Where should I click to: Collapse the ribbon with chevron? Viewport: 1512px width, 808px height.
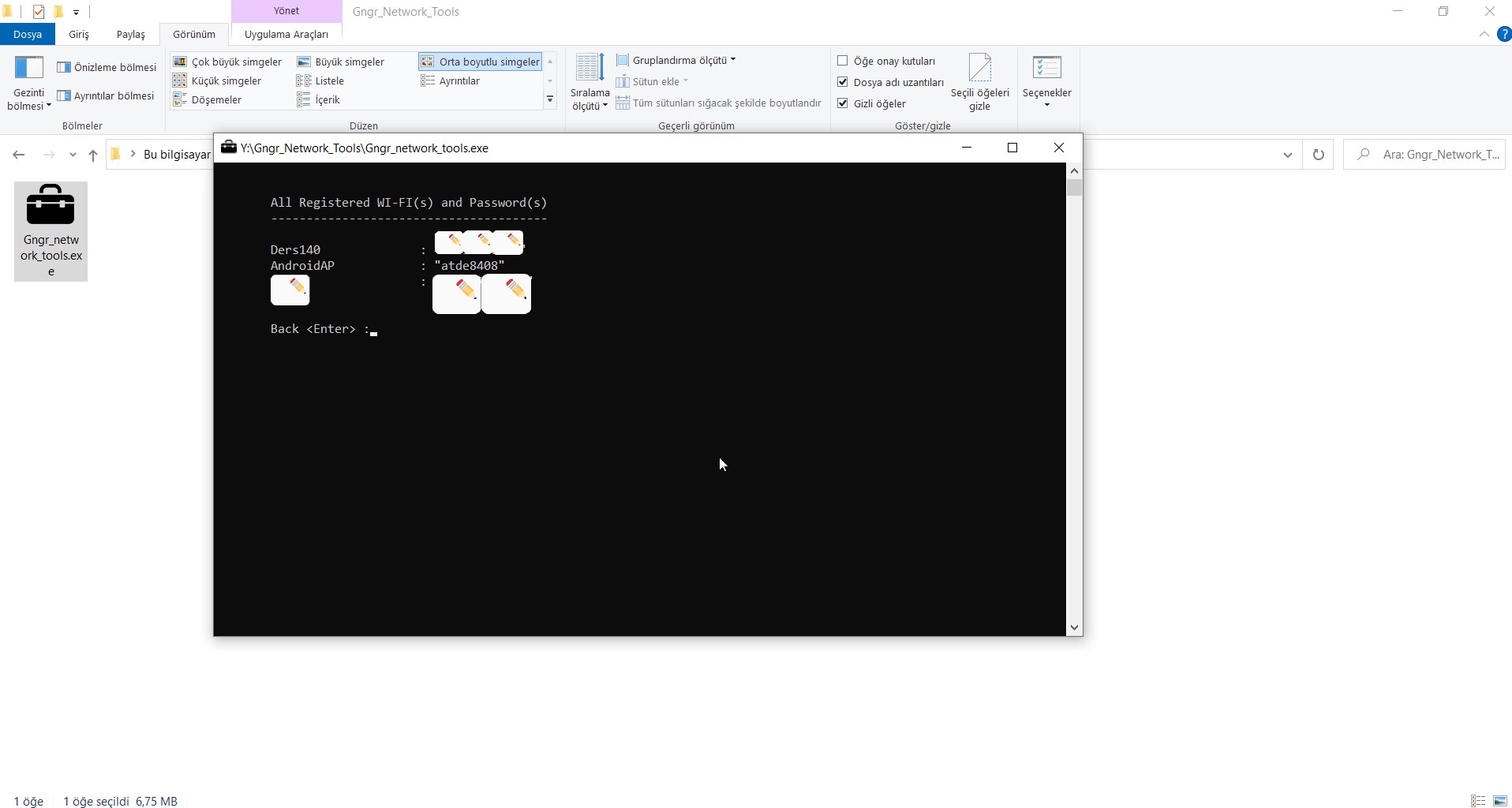[1484, 34]
